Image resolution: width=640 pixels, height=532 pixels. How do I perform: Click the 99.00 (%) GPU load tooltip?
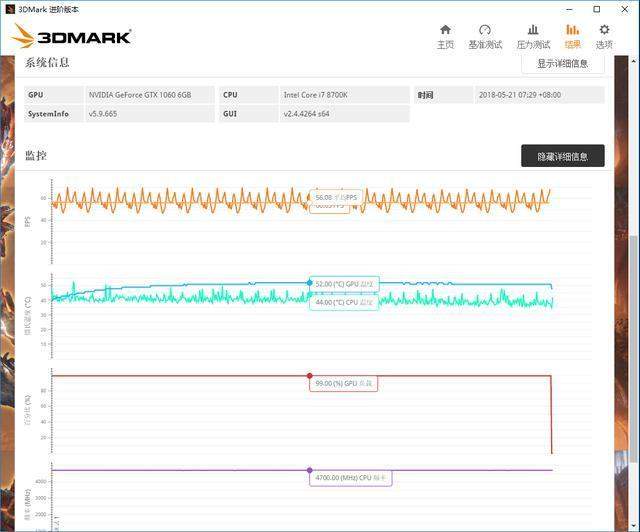coord(343,384)
